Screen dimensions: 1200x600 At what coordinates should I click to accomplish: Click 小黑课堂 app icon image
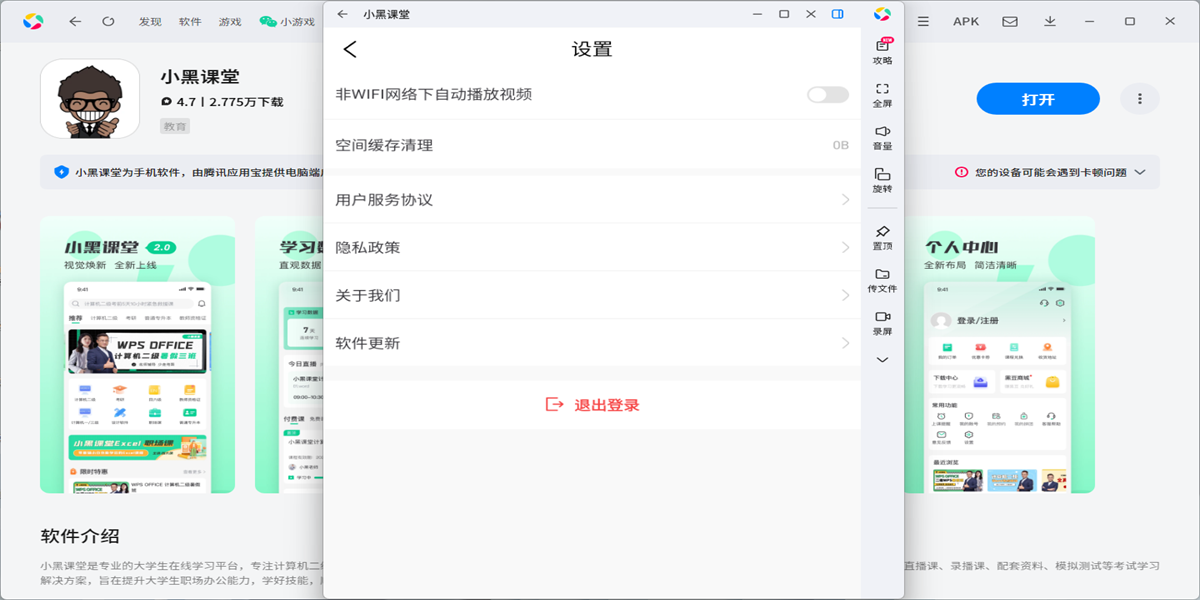click(90, 98)
